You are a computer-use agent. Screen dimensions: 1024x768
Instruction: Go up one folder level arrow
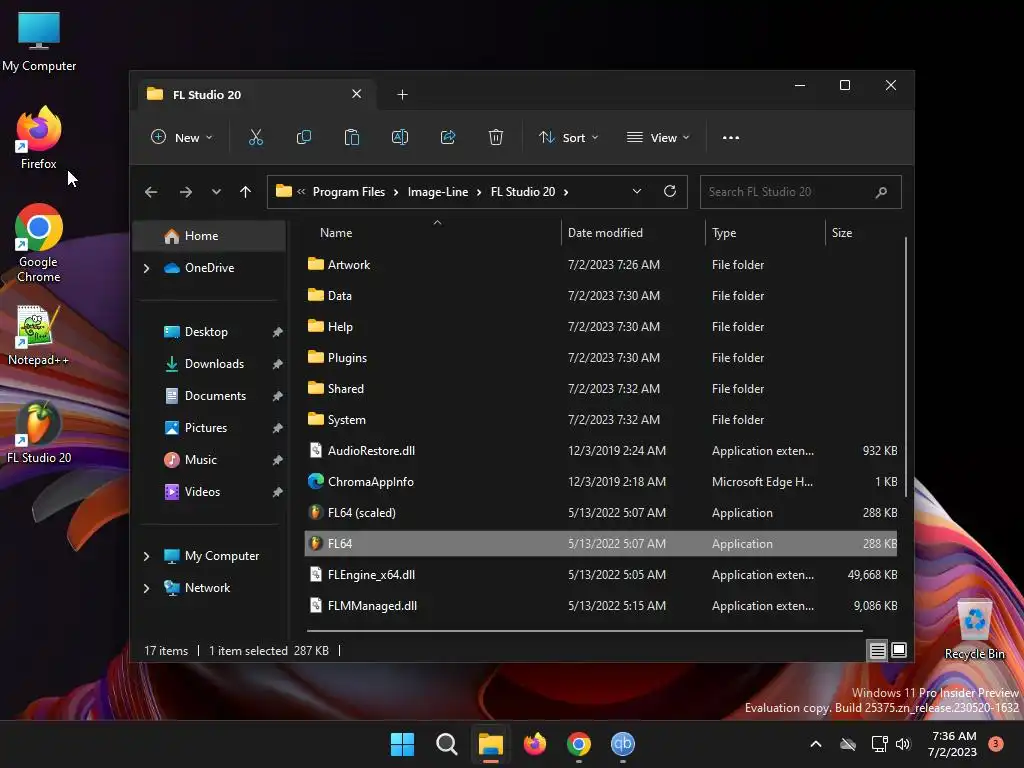click(x=246, y=192)
